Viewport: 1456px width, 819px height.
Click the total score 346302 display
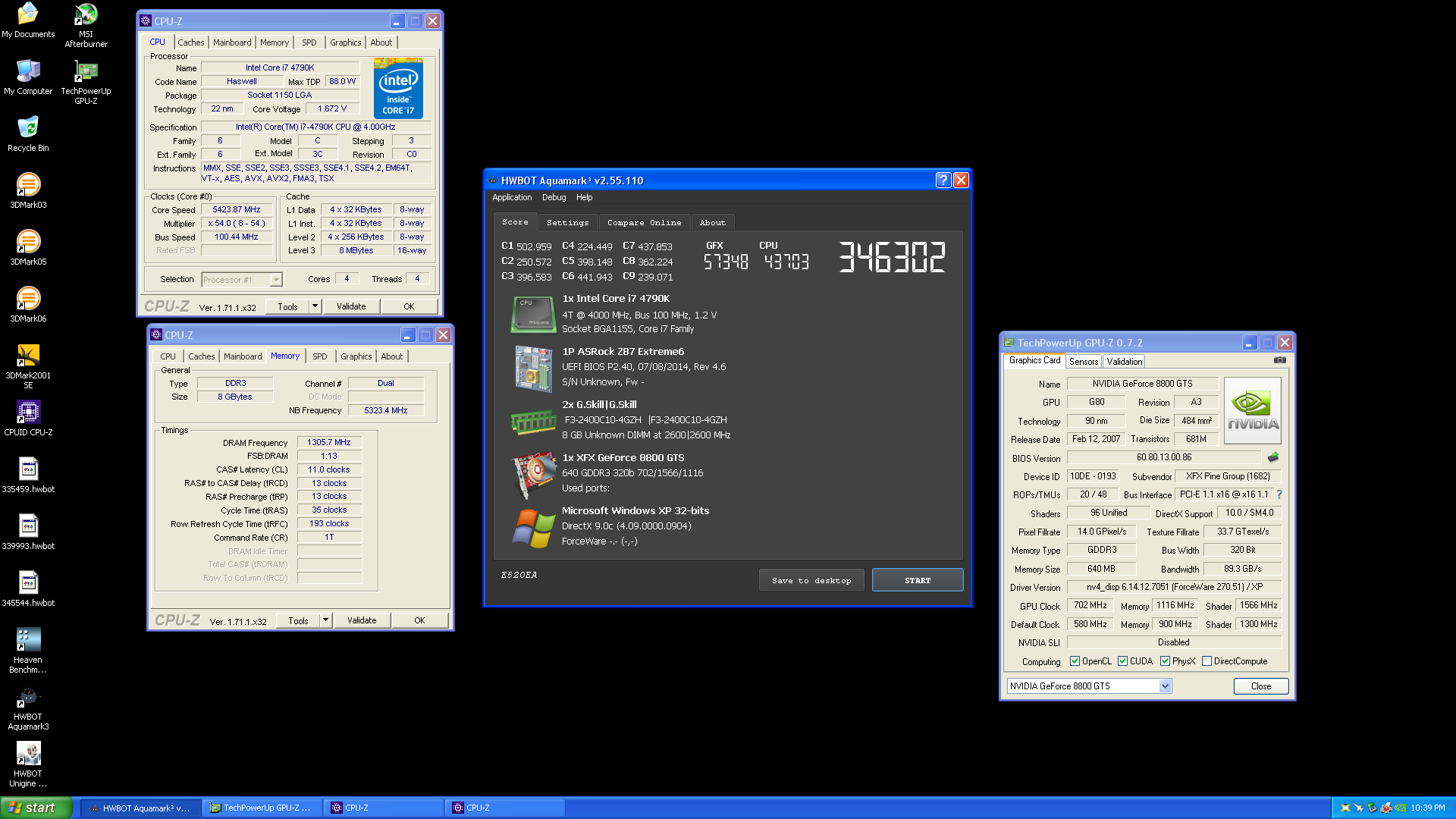point(892,258)
